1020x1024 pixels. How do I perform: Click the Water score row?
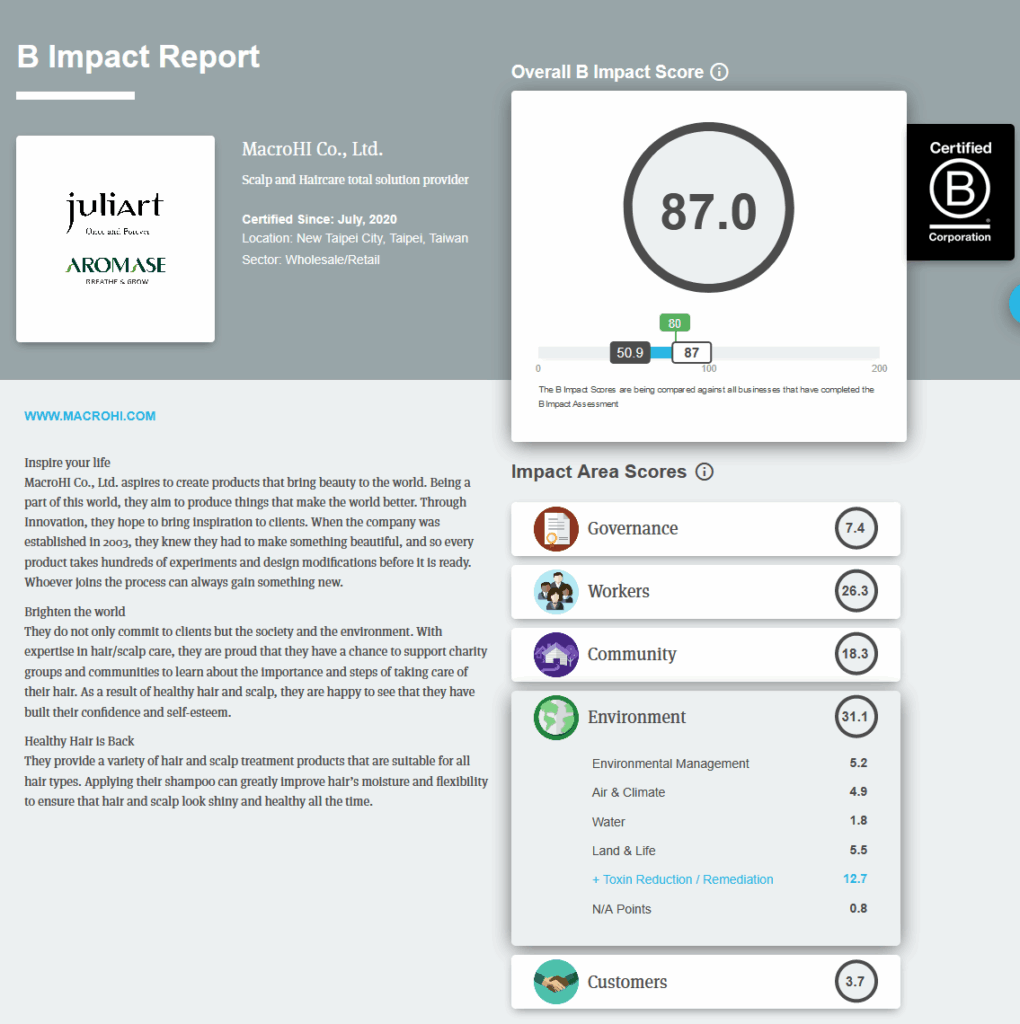(729, 822)
